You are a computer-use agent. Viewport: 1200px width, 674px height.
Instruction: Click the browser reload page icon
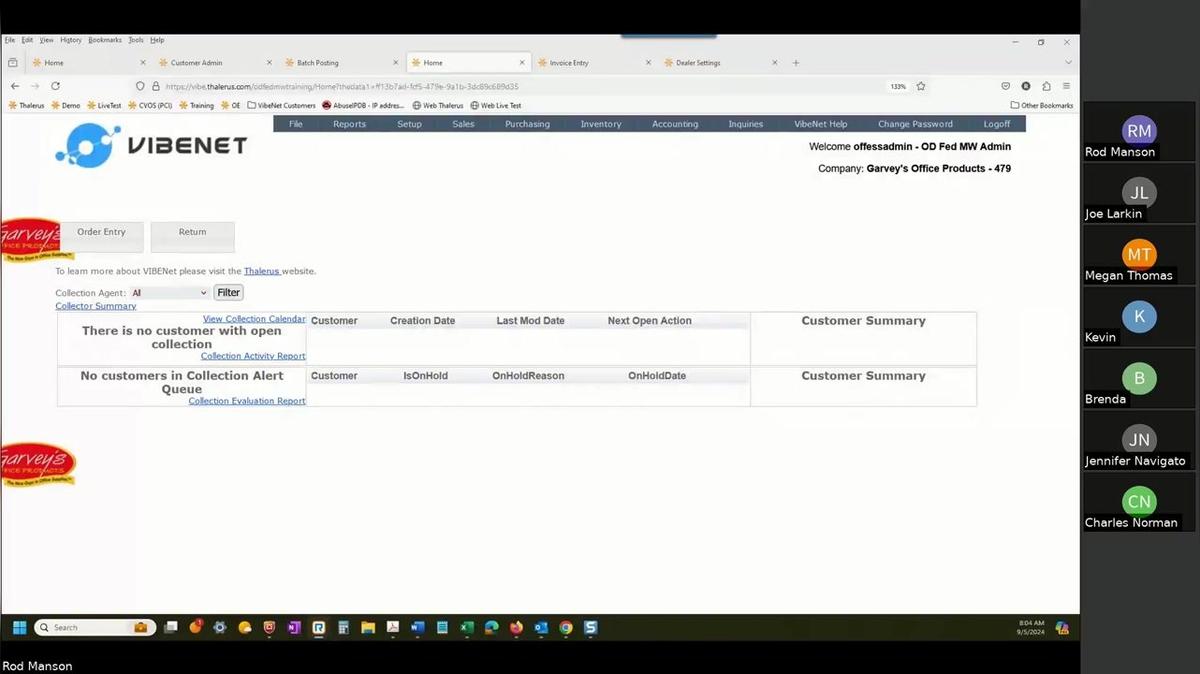point(55,86)
